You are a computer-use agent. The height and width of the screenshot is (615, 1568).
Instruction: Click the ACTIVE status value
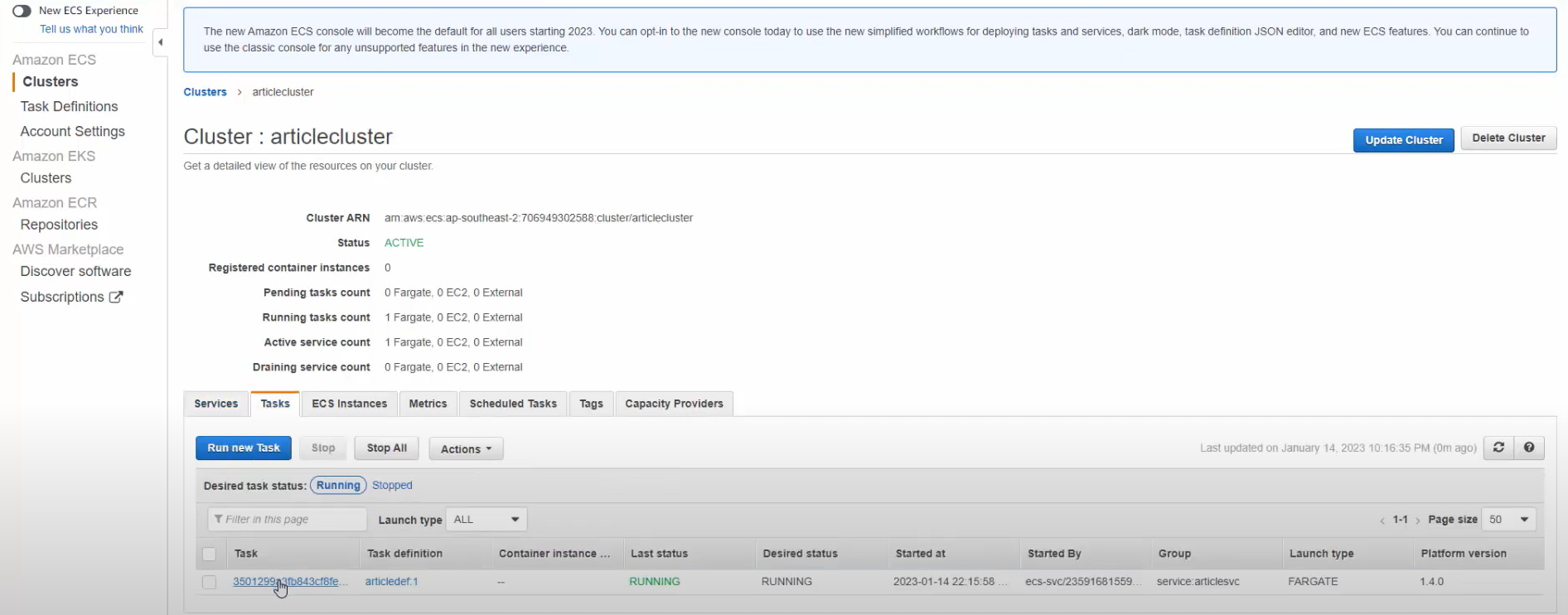click(x=404, y=243)
